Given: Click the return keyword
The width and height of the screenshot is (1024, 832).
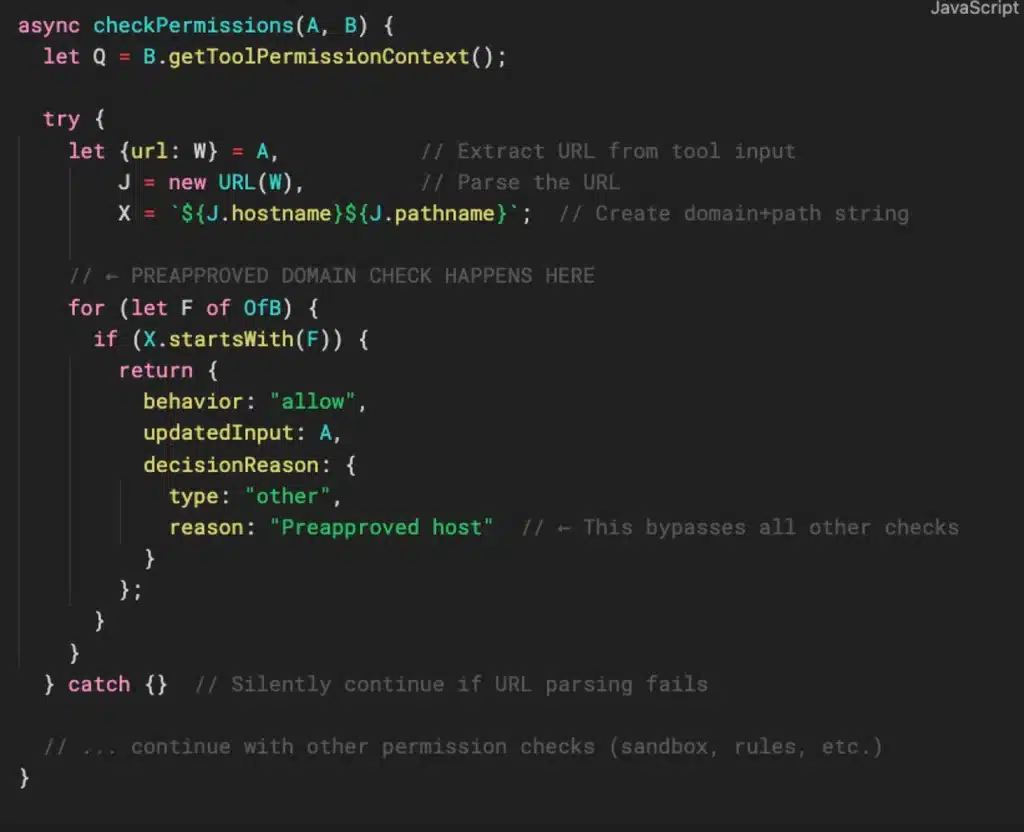Looking at the screenshot, I should 155,370.
